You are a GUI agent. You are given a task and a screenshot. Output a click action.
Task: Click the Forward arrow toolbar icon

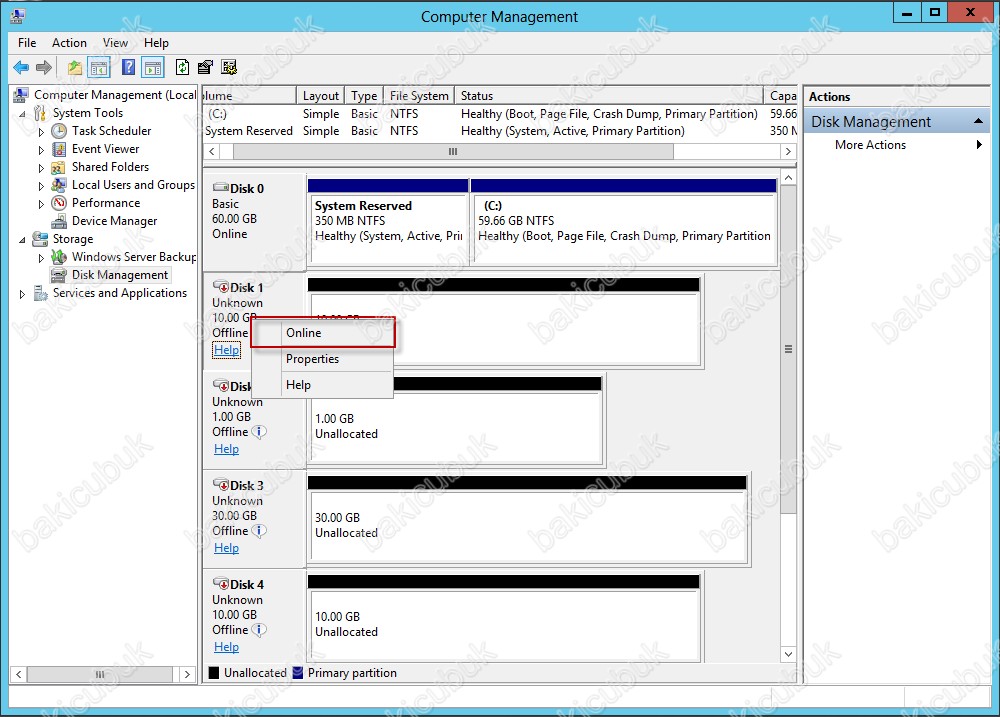44,68
